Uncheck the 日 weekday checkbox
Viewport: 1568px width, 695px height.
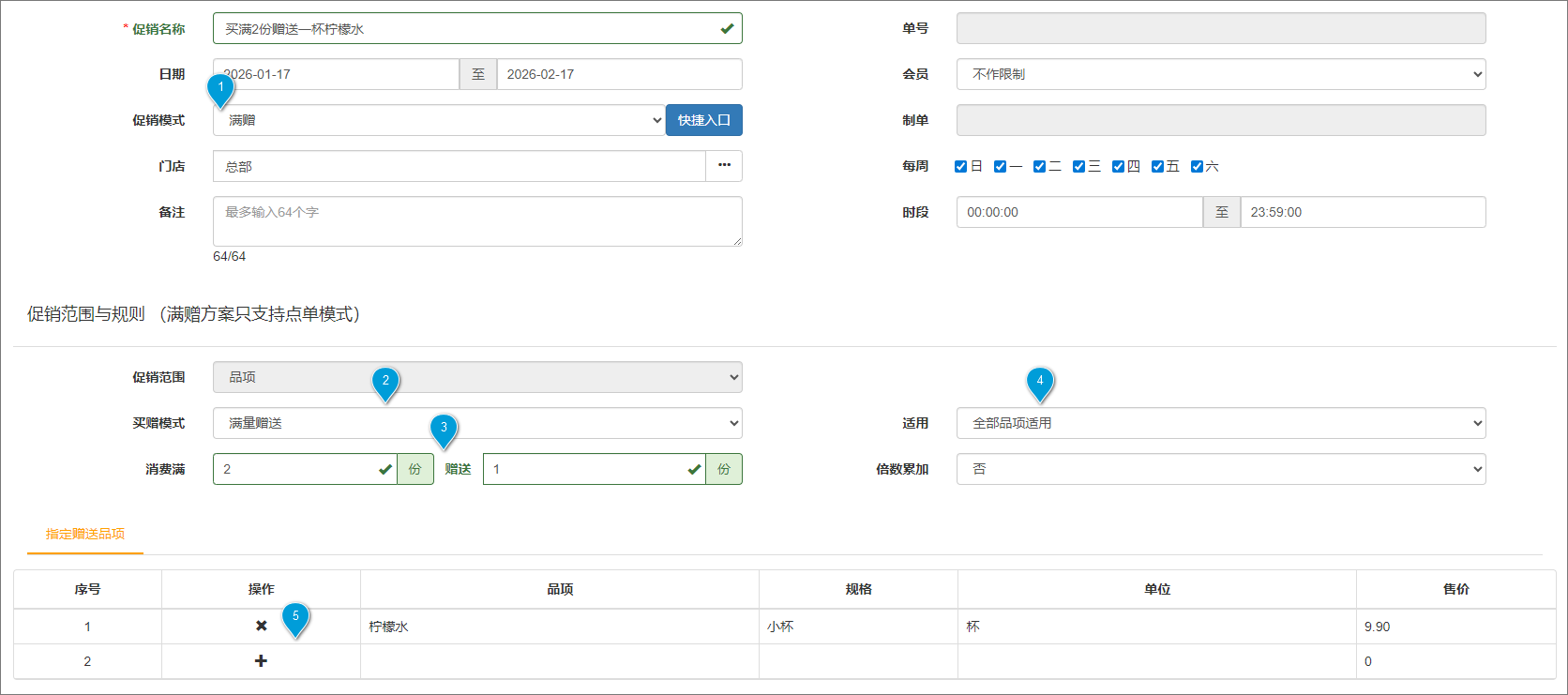pyautogui.click(x=960, y=166)
